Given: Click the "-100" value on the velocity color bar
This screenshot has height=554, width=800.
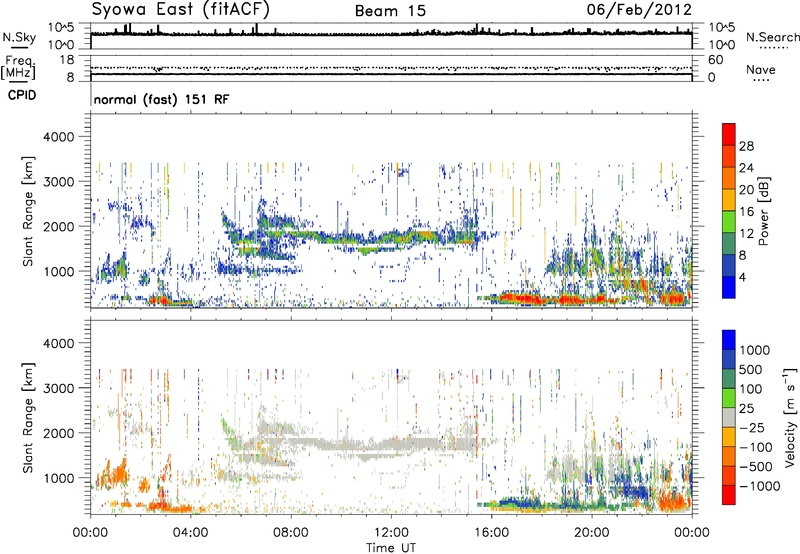Looking at the screenshot, I should click(x=755, y=447).
